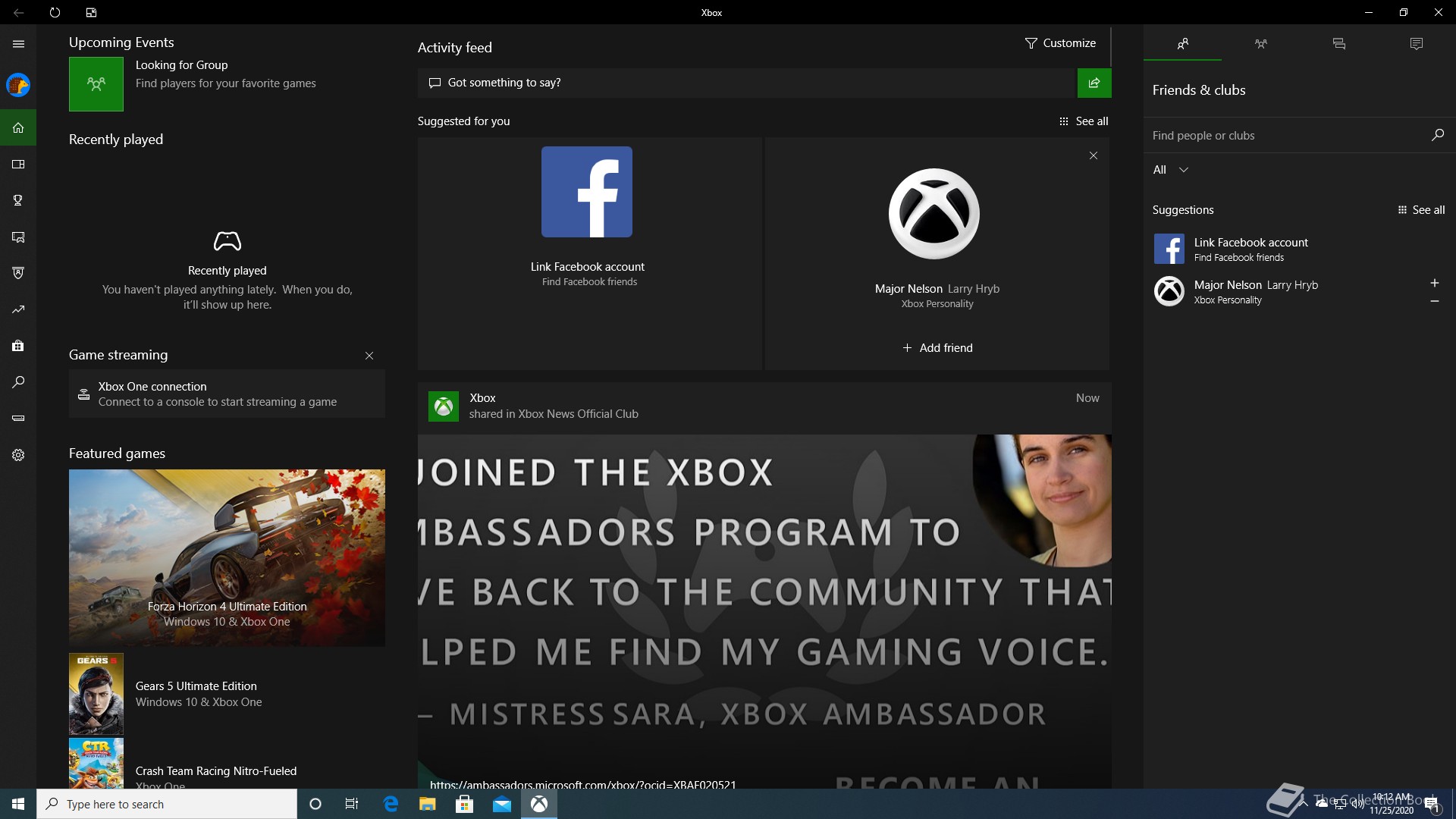
Task: Click 'Gears 5 Ultimate Edition' title text
Action: tap(196, 686)
